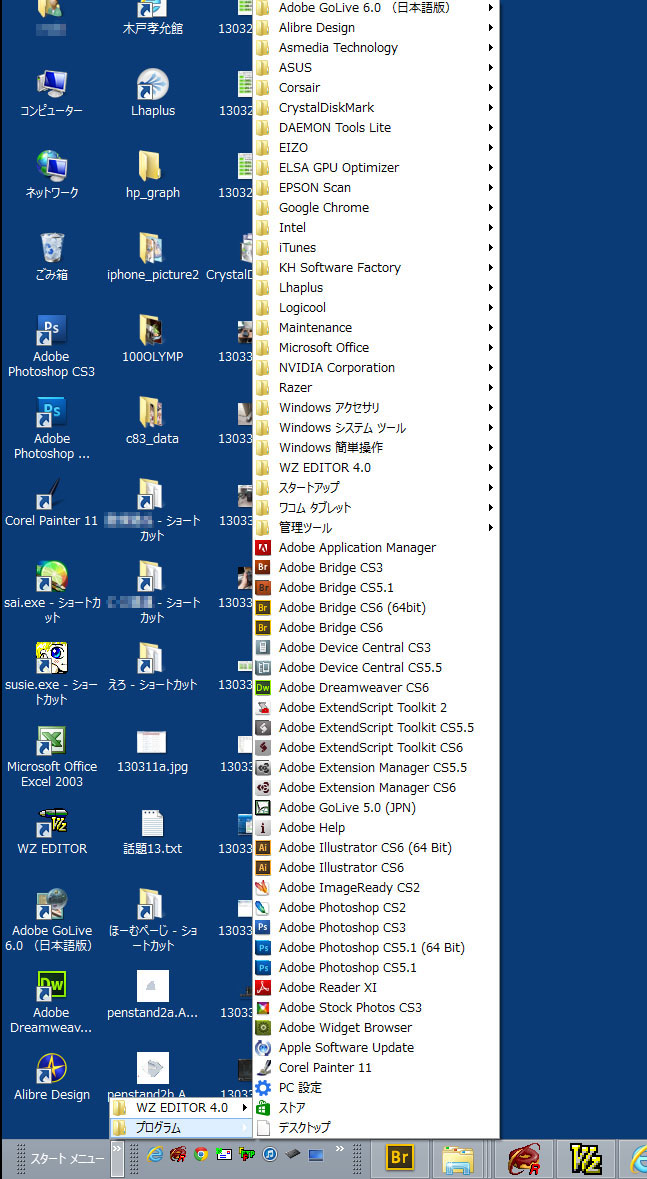Select the 130311a.jpg desktop file
The height and width of the screenshot is (1179, 647).
153,751
